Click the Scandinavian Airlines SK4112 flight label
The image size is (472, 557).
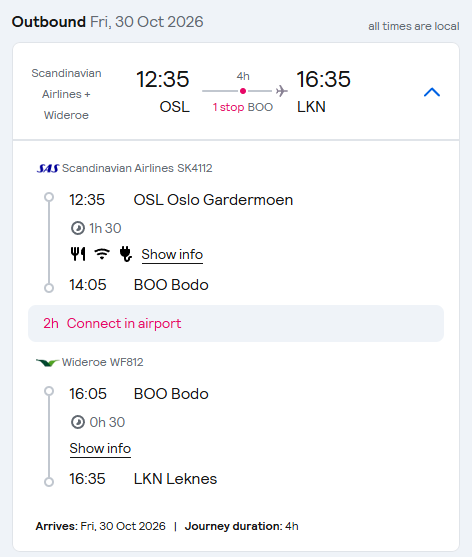pos(137,168)
